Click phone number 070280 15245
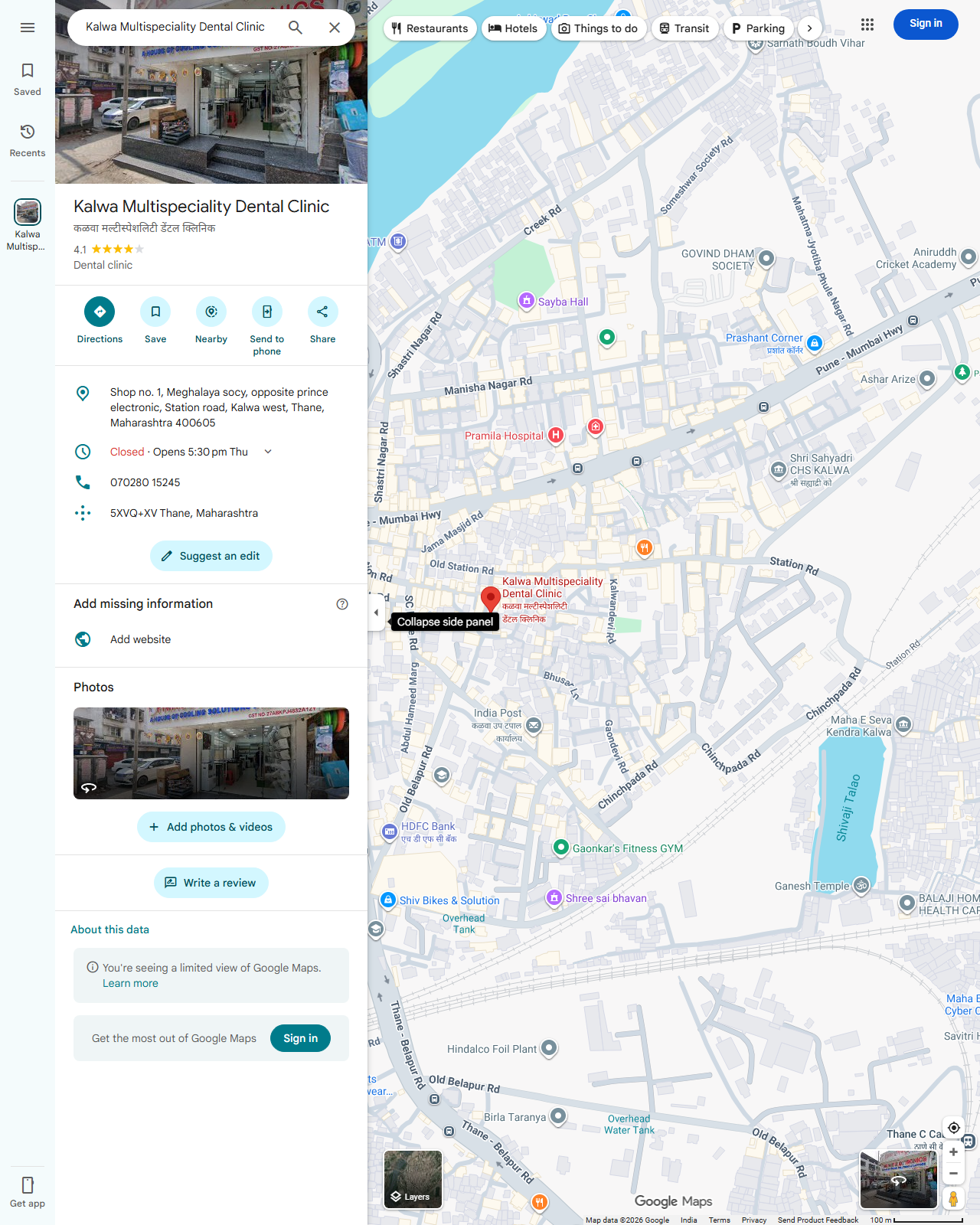The width and height of the screenshot is (980, 1225). [x=211, y=482]
